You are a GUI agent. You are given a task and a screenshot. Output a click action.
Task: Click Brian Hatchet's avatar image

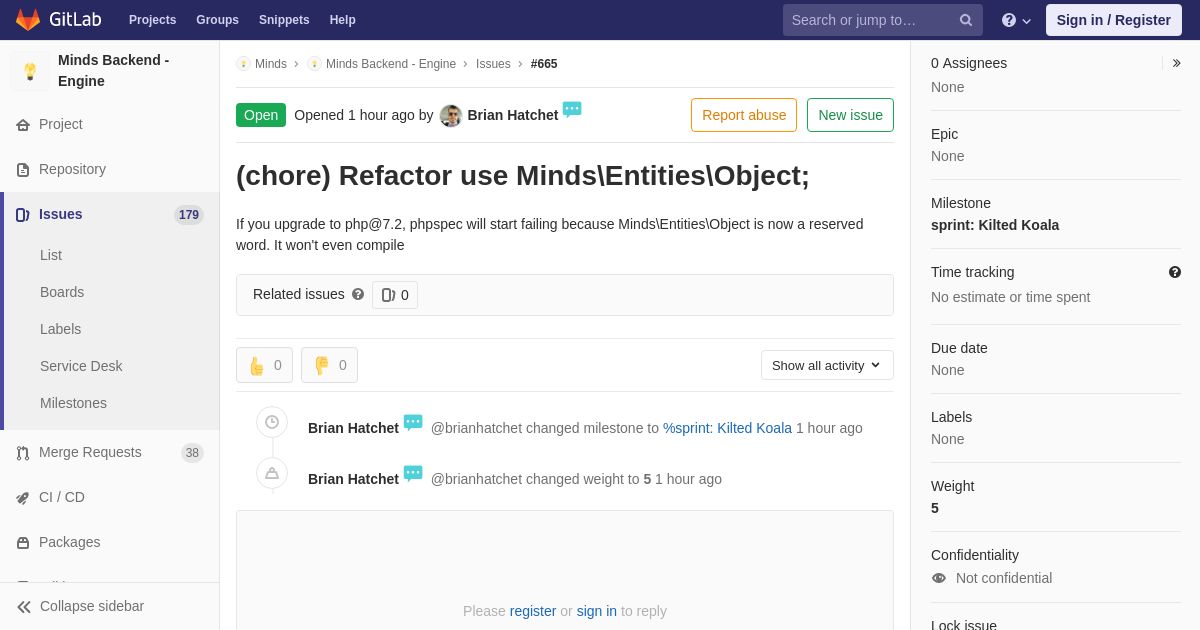451,116
